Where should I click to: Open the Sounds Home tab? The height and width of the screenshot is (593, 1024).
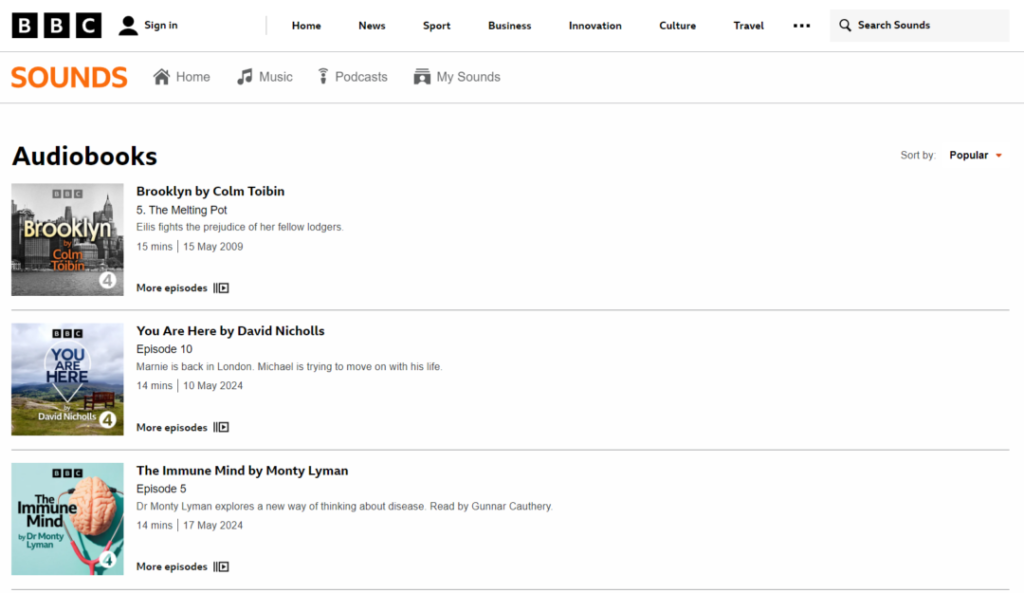pos(182,77)
